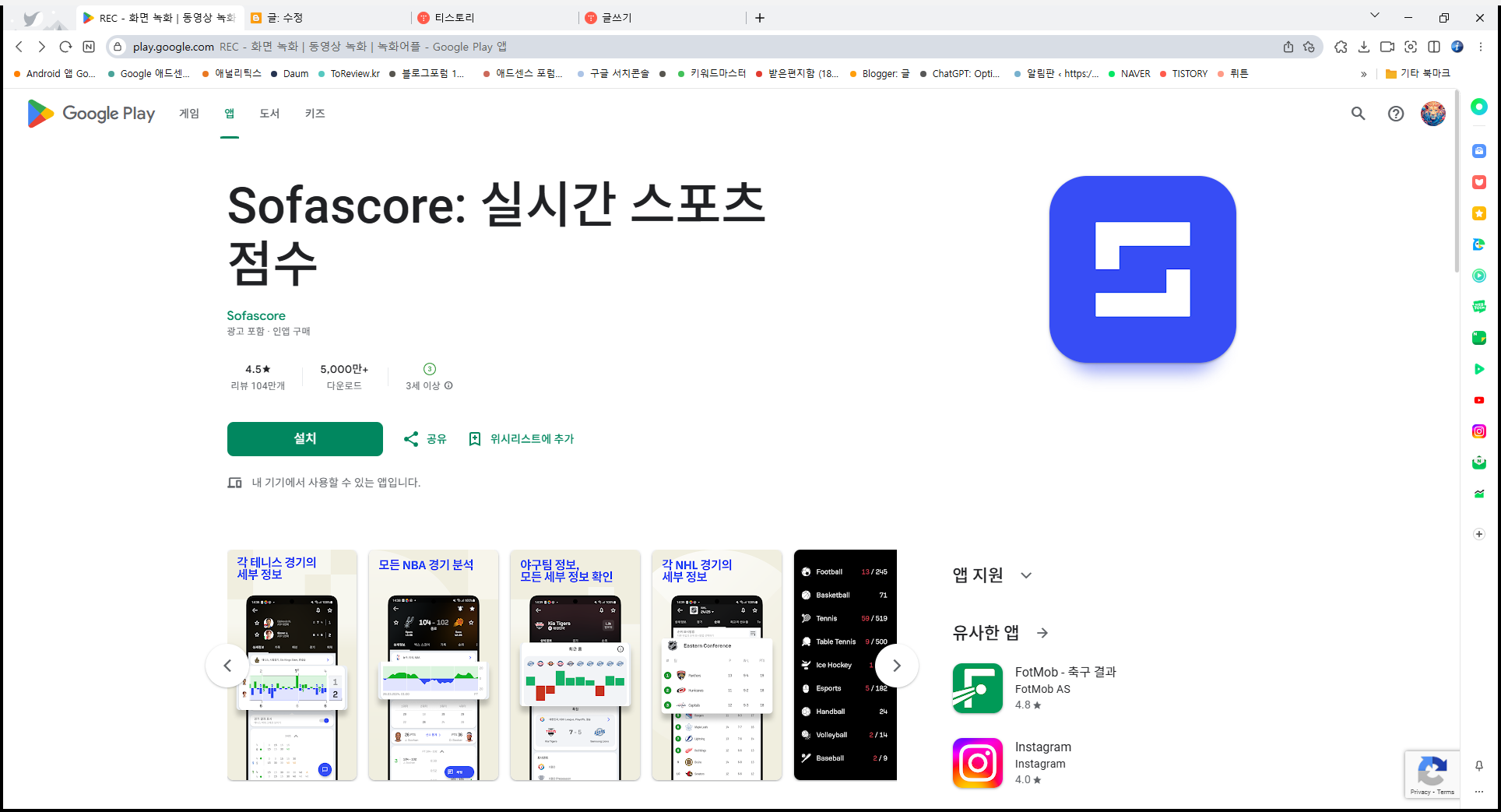The width and height of the screenshot is (1501, 812).
Task: Open the NHL details screenshot thumbnail
Action: pos(717,666)
